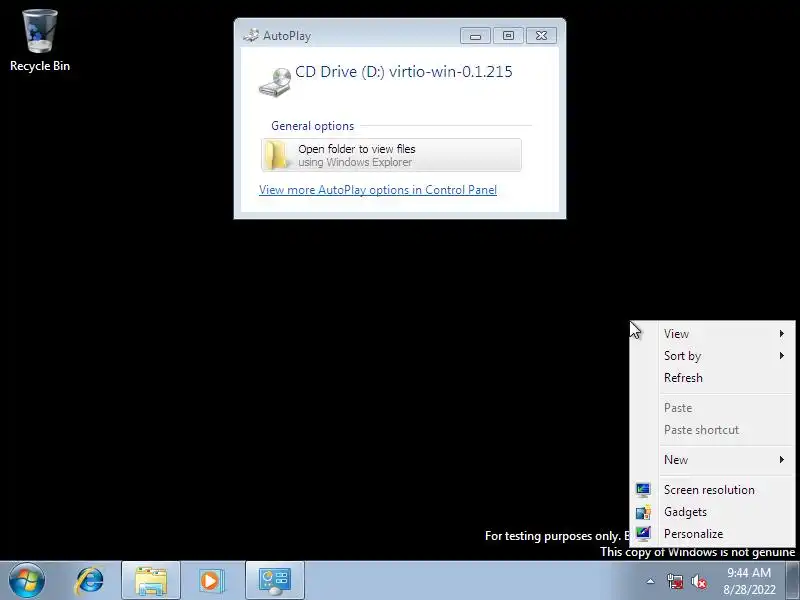Viewport: 800px width, 600px height.
Task: Minimize the AutoPlay window
Action: (x=476, y=36)
